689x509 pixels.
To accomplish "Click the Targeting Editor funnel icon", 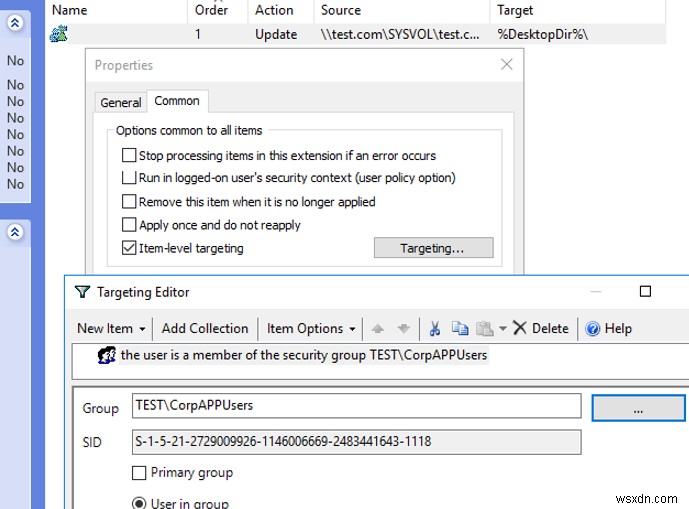I will coord(82,292).
